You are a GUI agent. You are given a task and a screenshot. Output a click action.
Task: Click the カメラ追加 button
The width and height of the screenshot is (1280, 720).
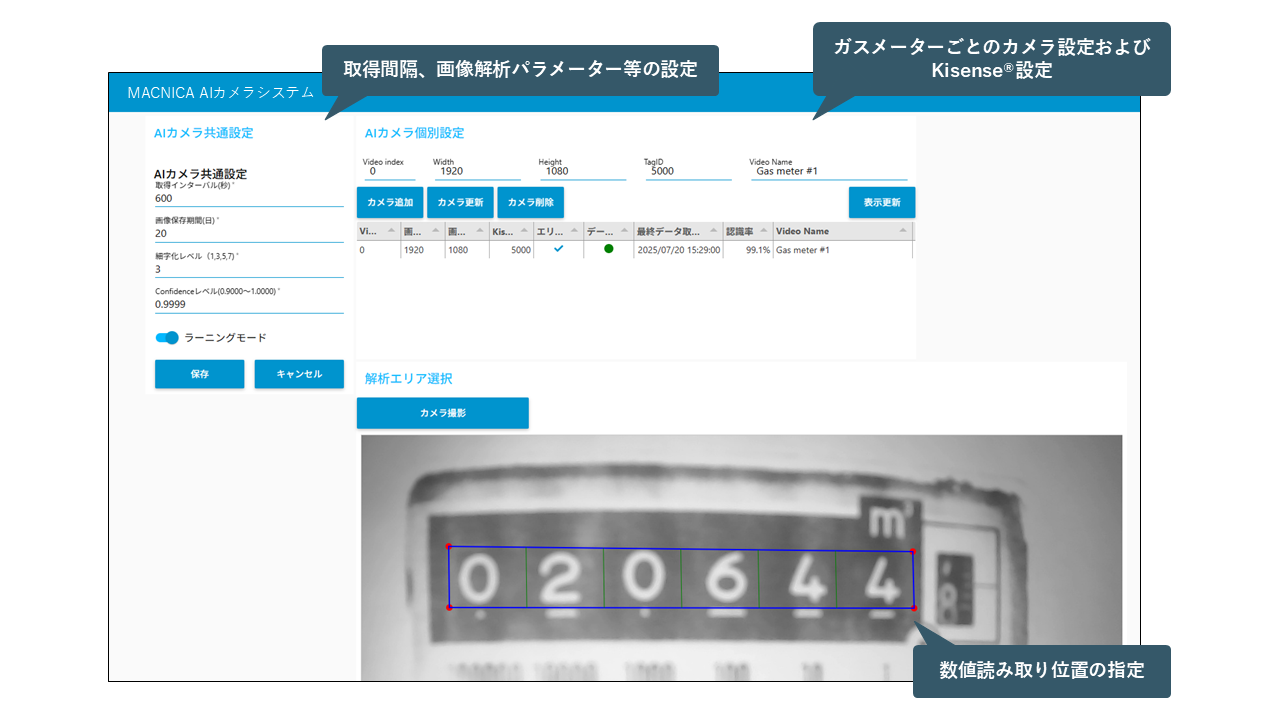(390, 202)
